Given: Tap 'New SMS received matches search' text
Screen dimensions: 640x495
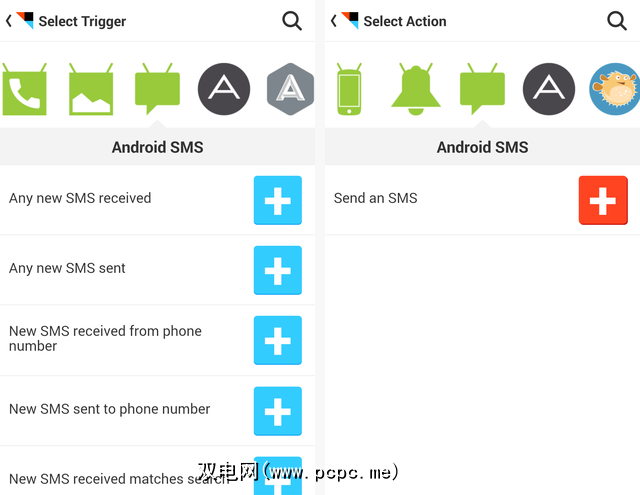Looking at the screenshot, I should coord(118,479).
